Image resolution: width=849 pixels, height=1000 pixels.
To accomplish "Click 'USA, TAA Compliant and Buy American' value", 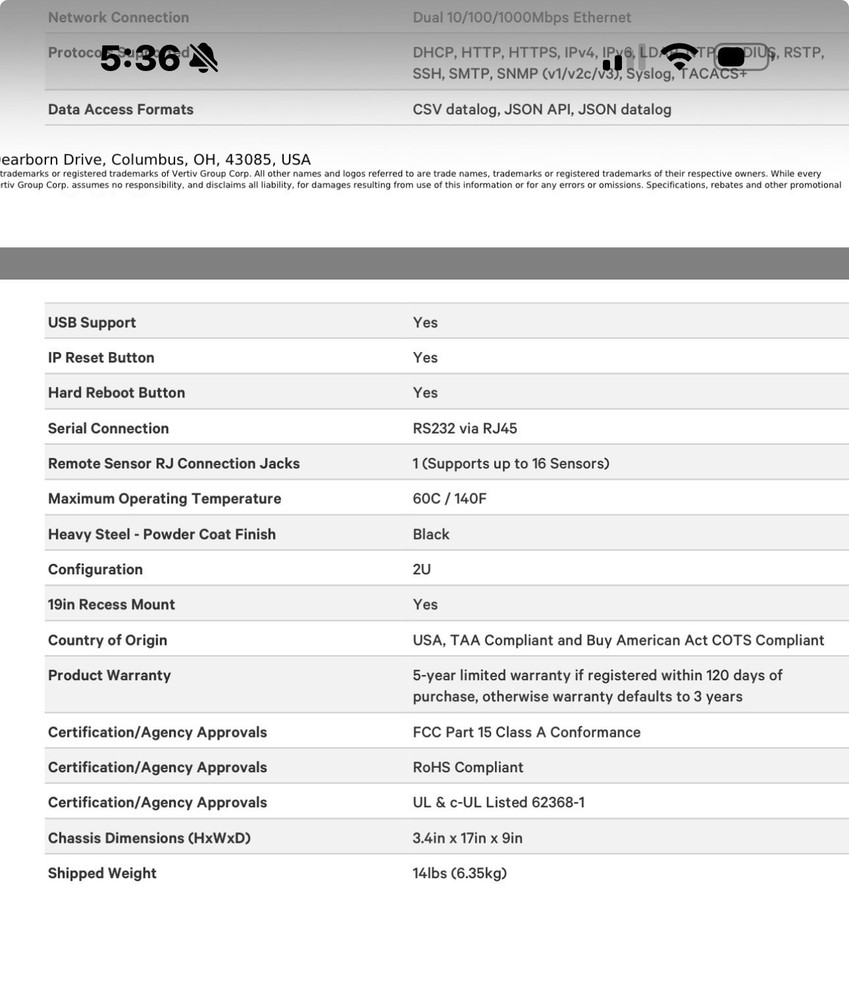I will point(618,640).
